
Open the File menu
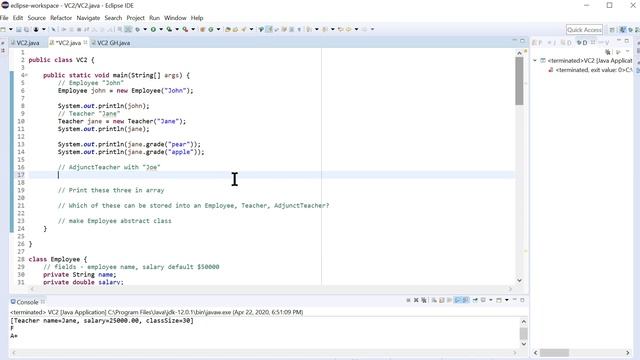(x=4, y=18)
